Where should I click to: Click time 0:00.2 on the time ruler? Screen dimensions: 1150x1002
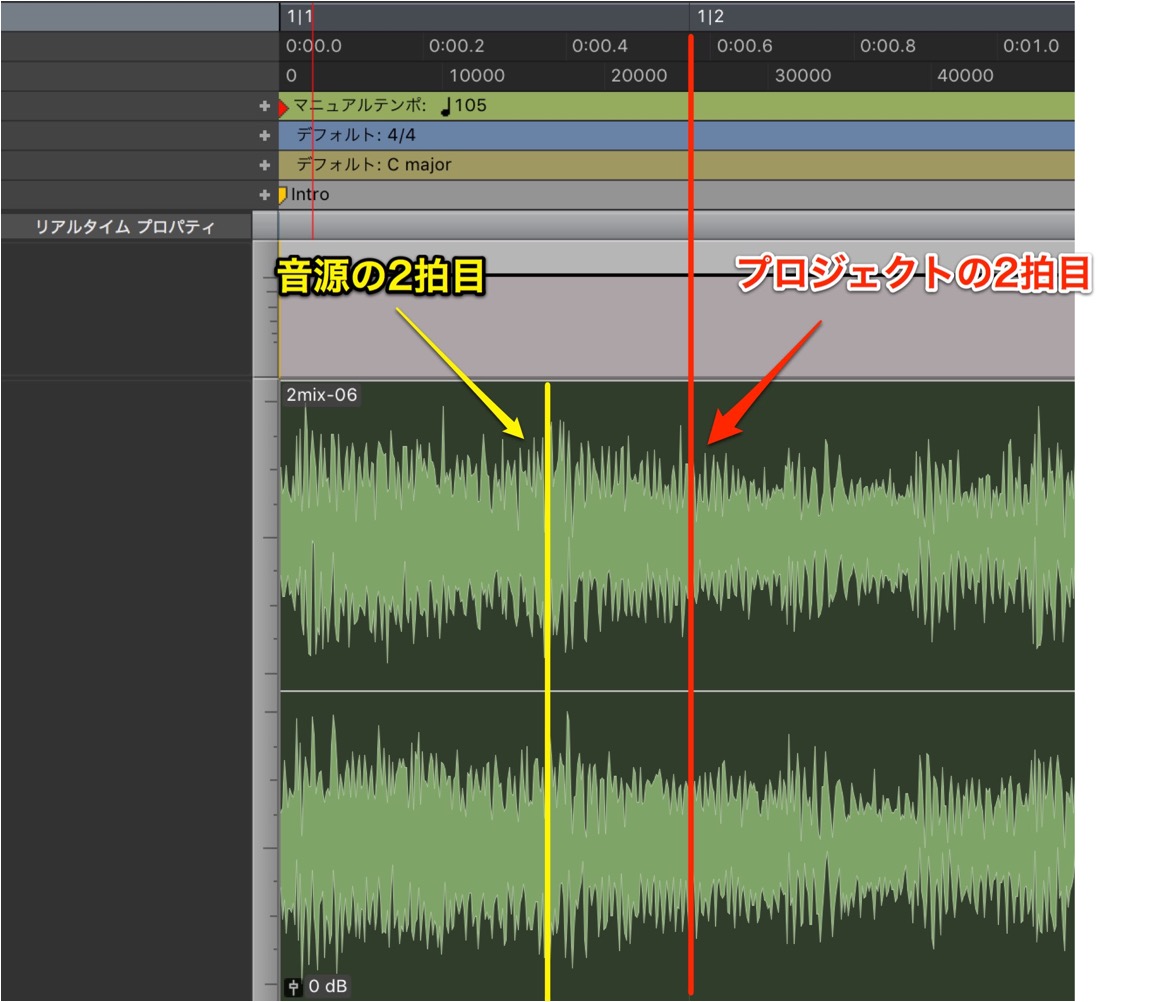coord(456,46)
